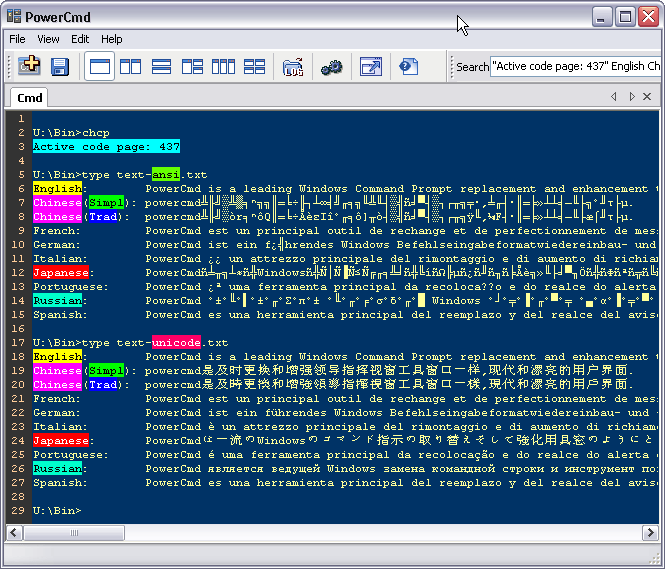Close the Cmd tab with the X
Screen dimensions: 665x569
[647, 97]
